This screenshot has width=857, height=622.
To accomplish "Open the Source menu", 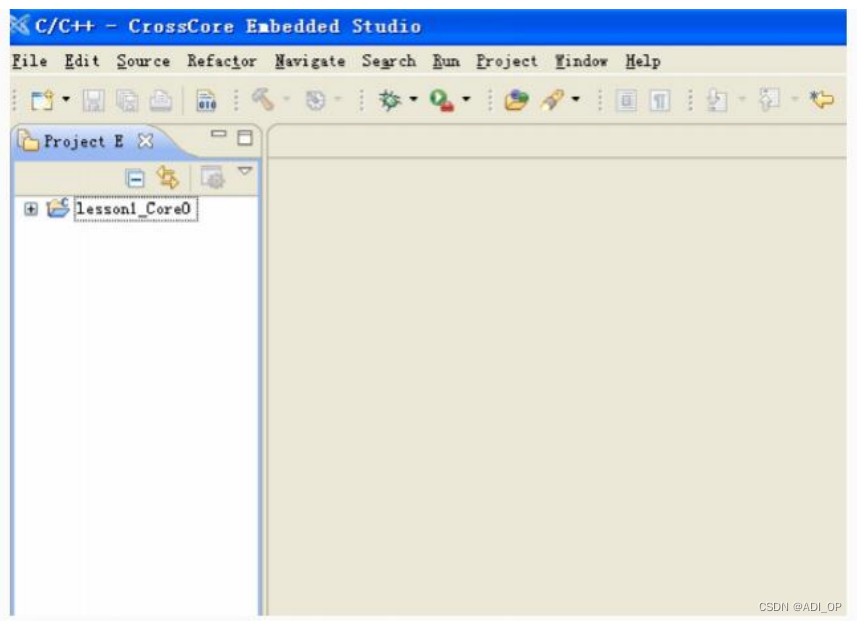I will click(x=143, y=61).
